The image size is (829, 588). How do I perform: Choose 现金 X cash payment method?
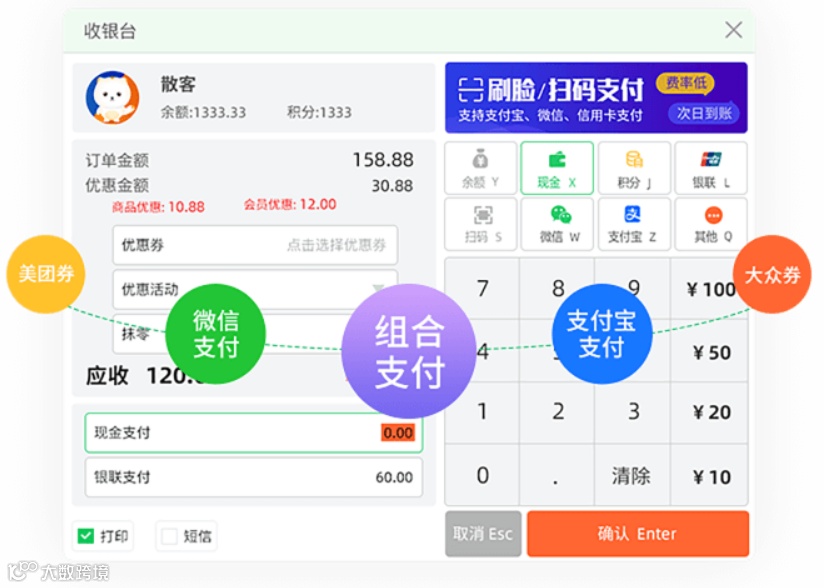coord(557,168)
